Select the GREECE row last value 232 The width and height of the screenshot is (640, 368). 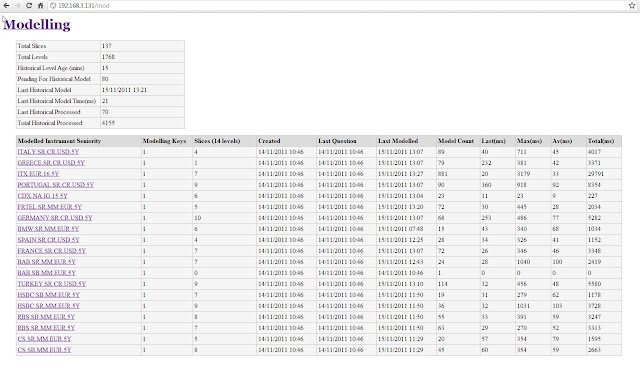487,163
